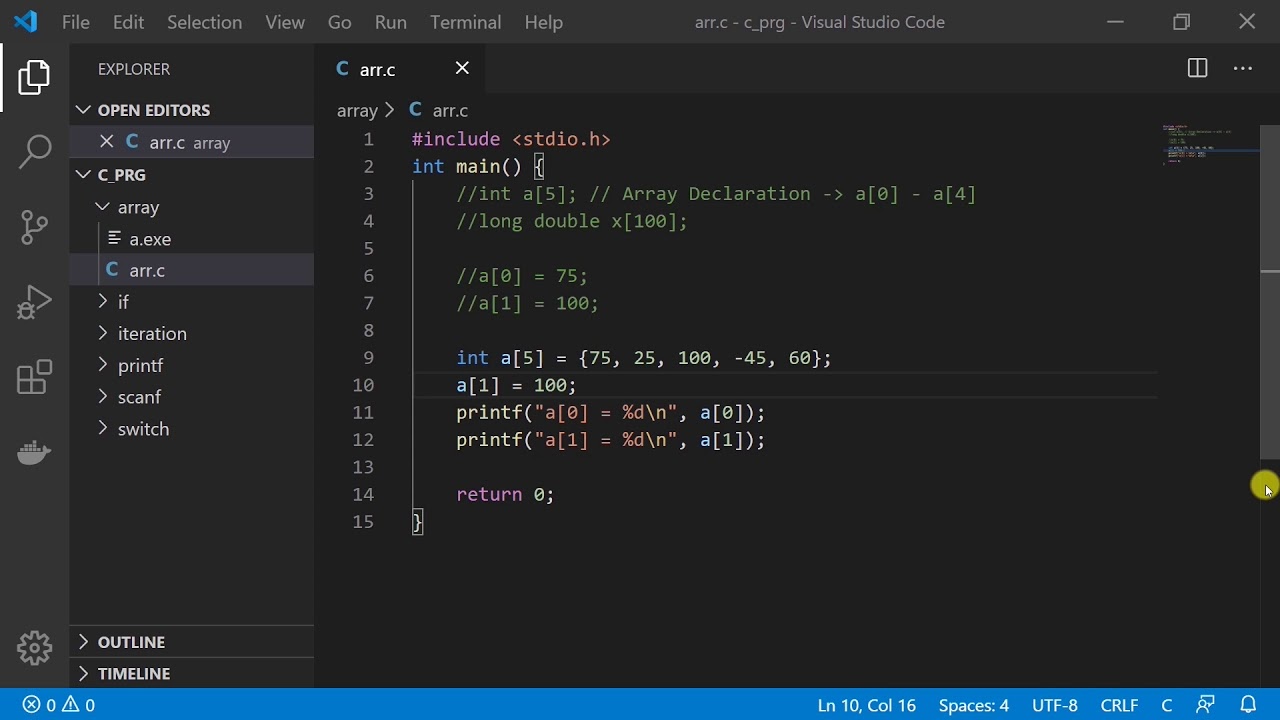Click the '//long double x[100];' comment
Screen dimensions: 1280x720
coord(572,221)
